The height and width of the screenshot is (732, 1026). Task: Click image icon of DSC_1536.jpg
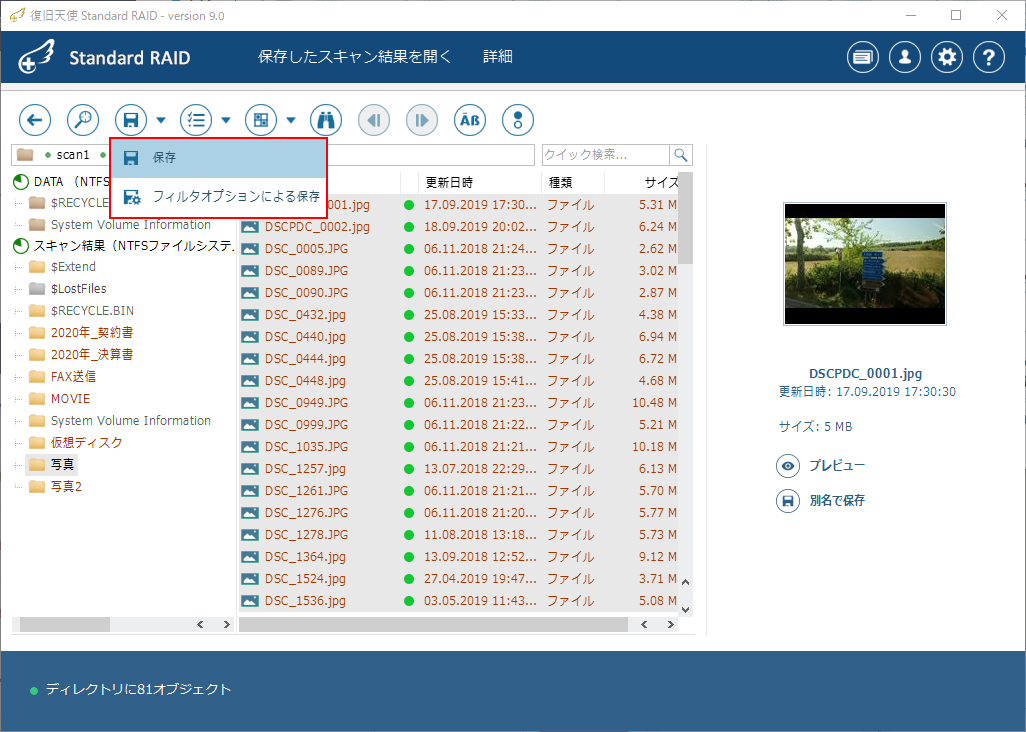[x=250, y=601]
